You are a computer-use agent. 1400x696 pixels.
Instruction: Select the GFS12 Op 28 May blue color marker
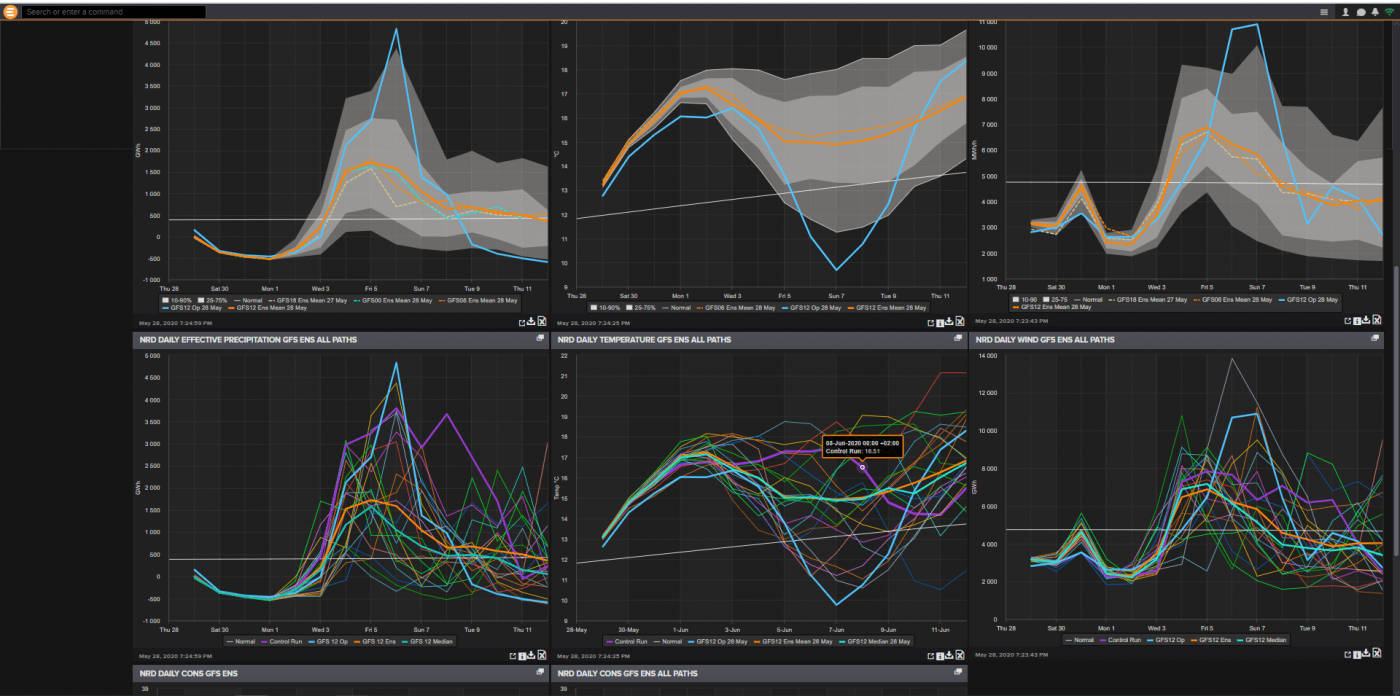[x=165, y=306]
